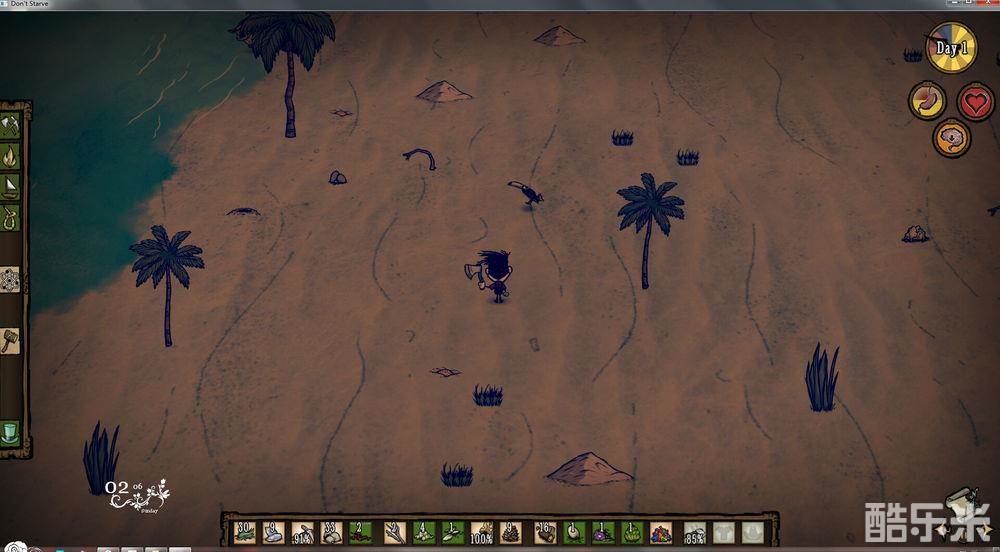Click the equipped hand slot showing 85%

tap(694, 533)
